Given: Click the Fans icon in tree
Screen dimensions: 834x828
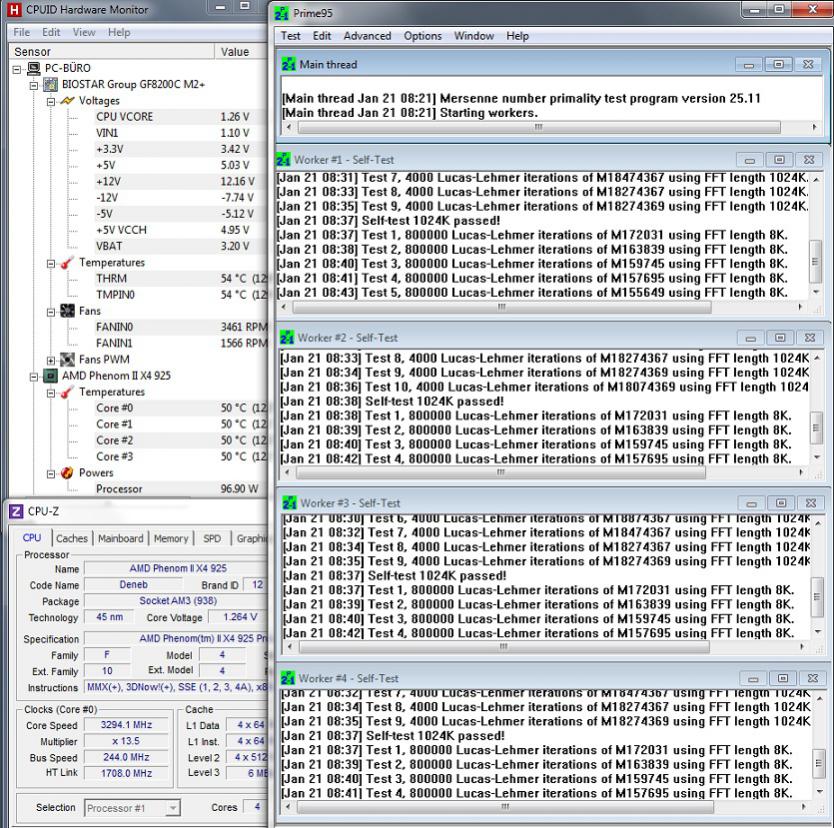Looking at the screenshot, I should (x=68, y=311).
